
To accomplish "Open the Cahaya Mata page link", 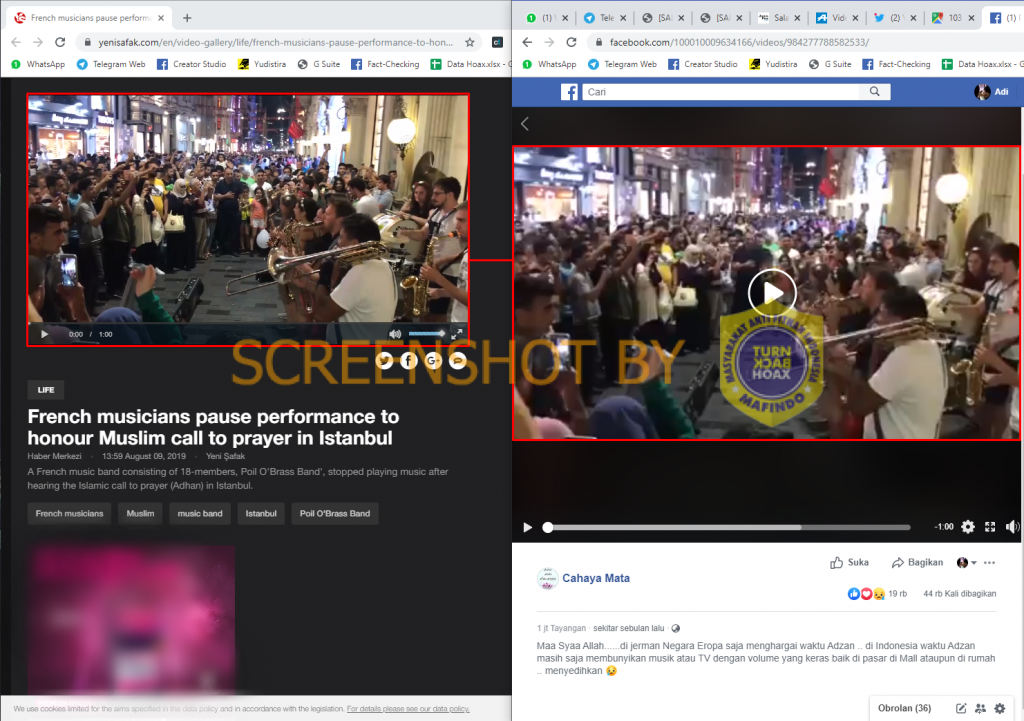I will point(596,578).
